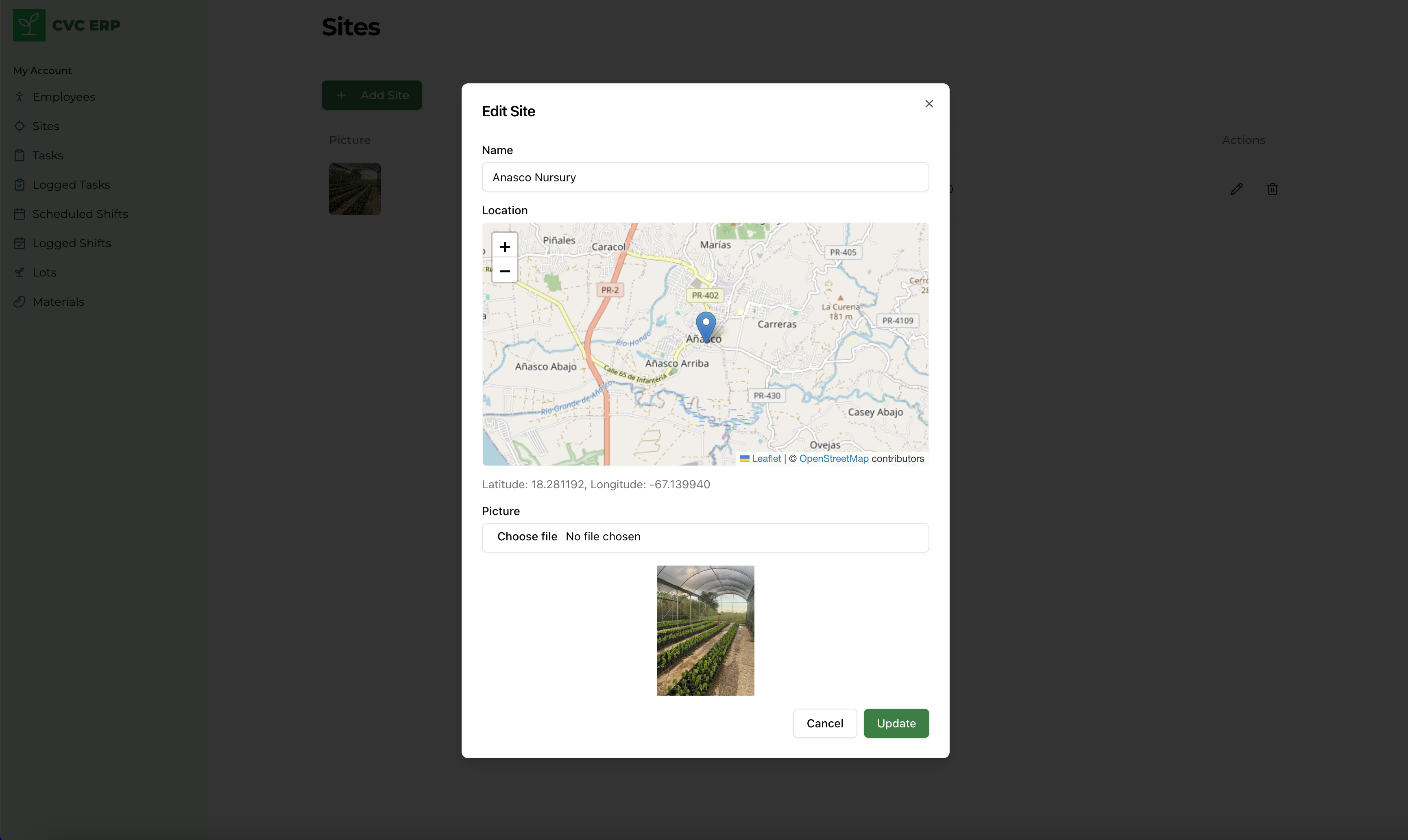Screen dimensions: 1408x840
Task: Cancel the Edit Site dialog
Action: click(825, 723)
